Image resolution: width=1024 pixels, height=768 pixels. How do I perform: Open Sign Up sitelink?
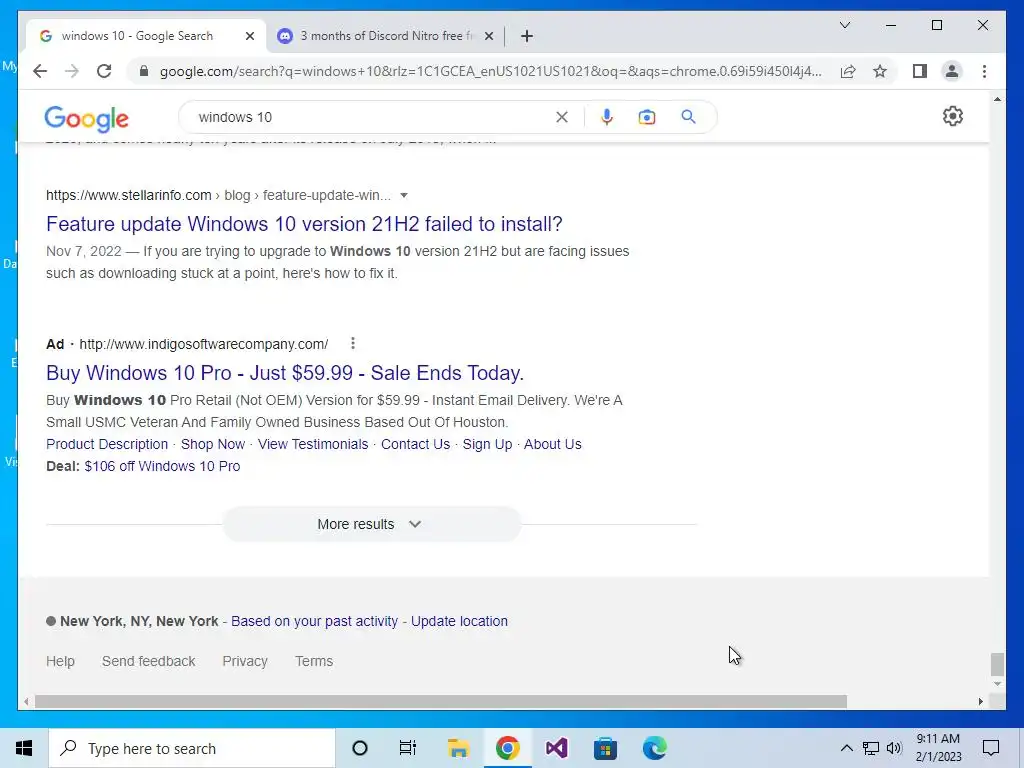487,444
